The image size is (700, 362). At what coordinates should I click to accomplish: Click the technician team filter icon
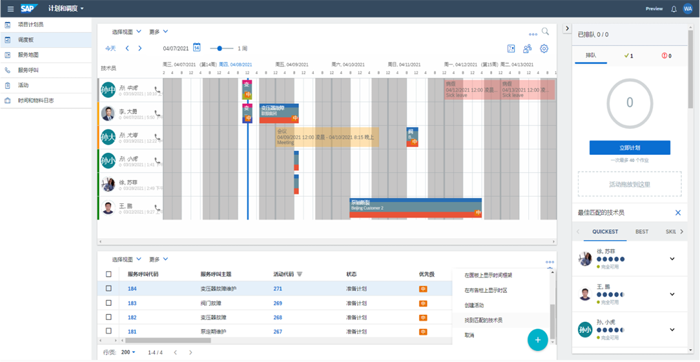coord(528,49)
